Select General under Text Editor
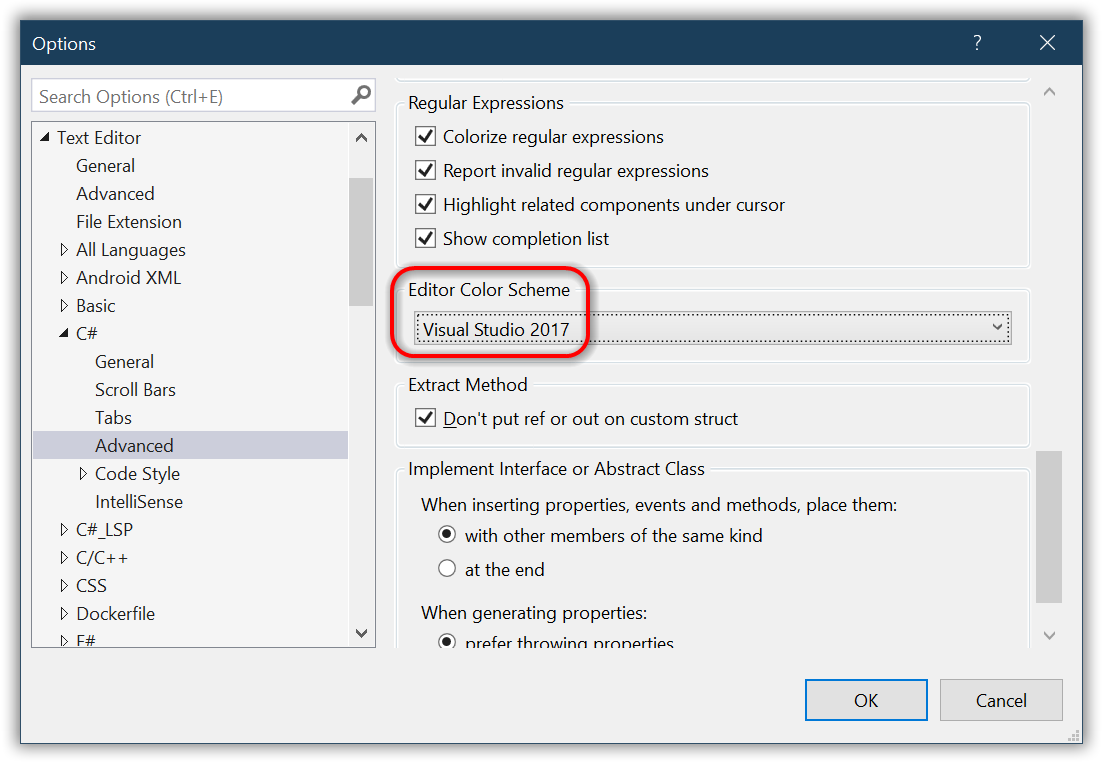Image resolution: width=1103 pixels, height=764 pixels. pos(106,165)
